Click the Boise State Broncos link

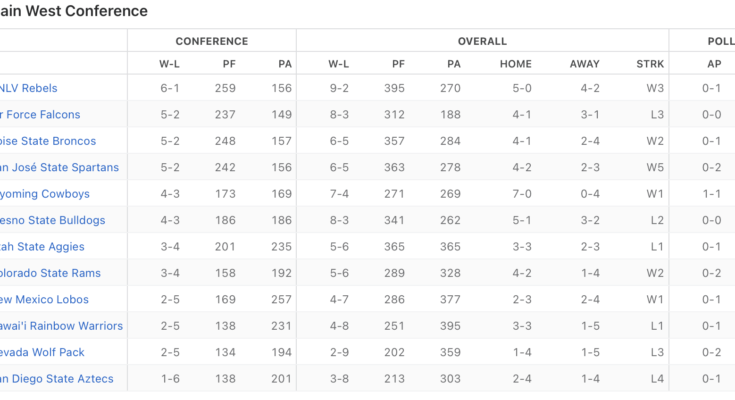[48, 141]
